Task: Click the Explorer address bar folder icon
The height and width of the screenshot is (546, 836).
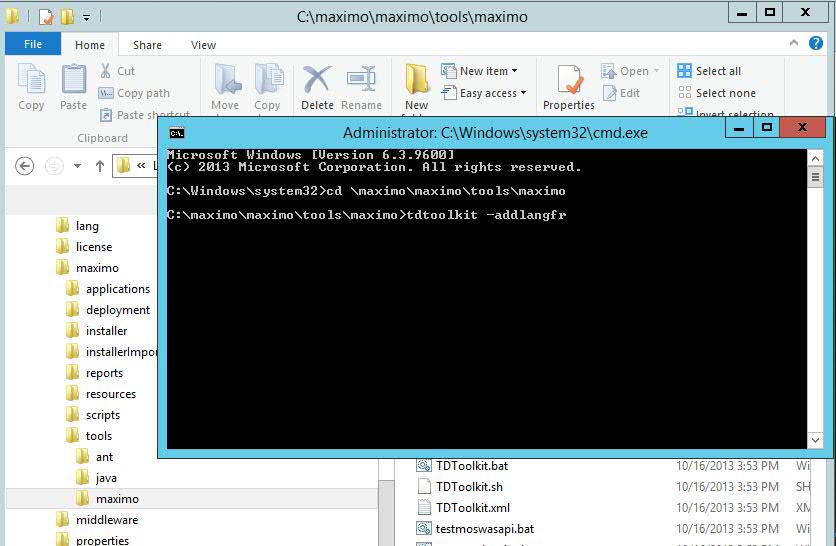Action: (x=124, y=165)
